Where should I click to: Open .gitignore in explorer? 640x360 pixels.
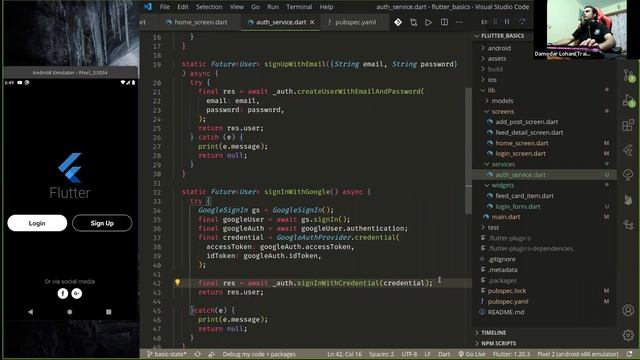[x=502, y=259]
